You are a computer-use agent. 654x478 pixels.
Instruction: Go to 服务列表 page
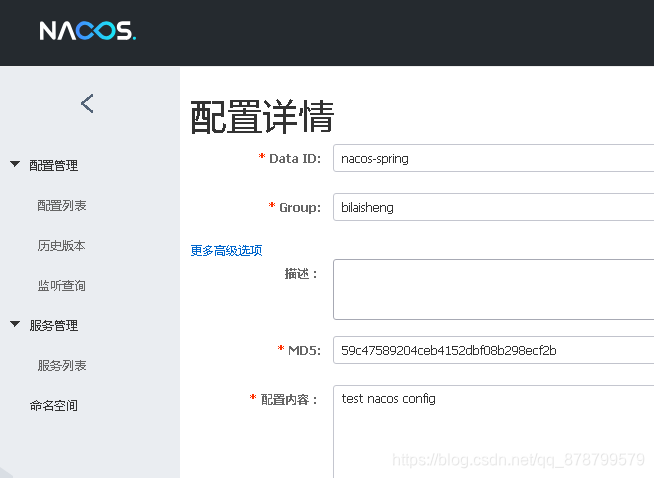pyautogui.click(x=62, y=365)
